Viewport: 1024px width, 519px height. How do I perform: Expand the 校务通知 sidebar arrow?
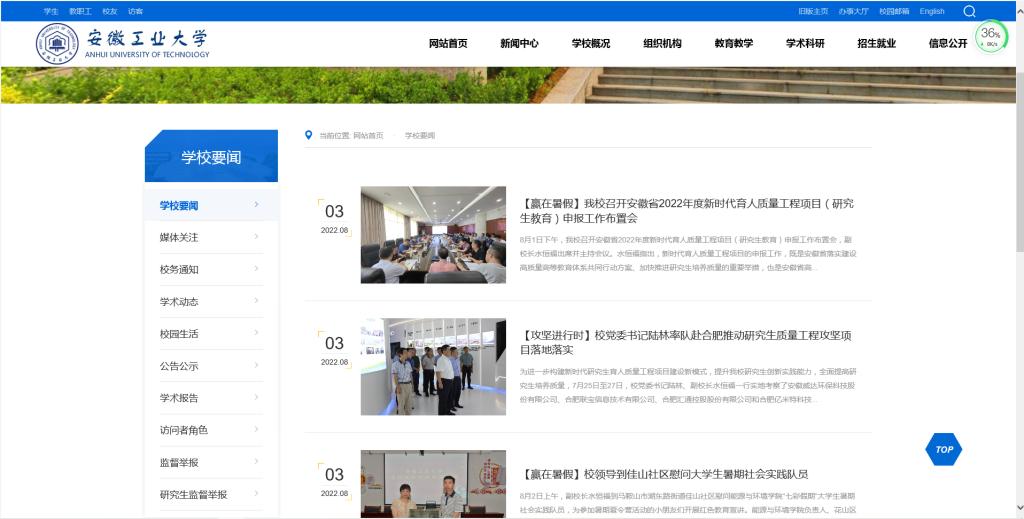(x=256, y=269)
